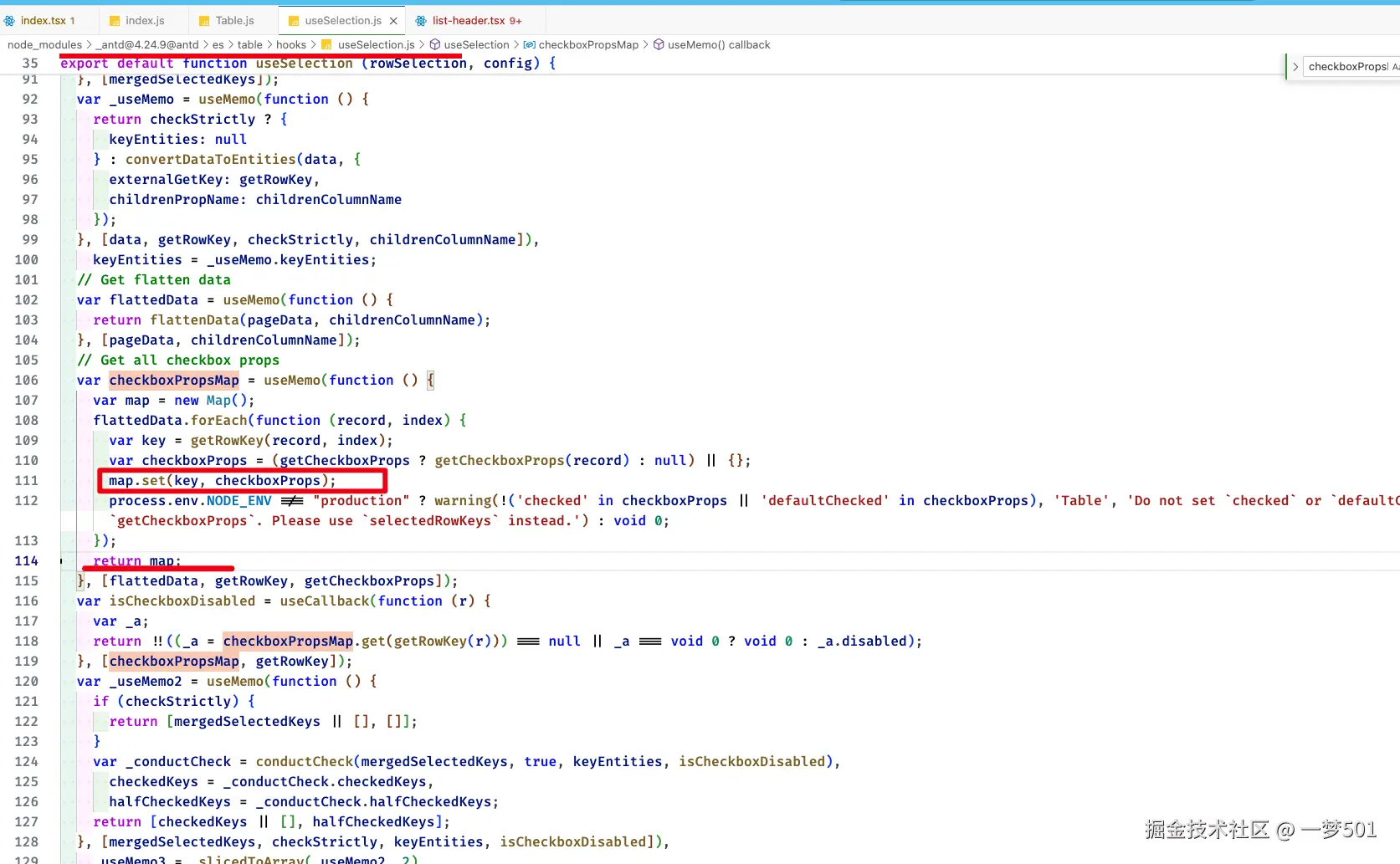Click 'isCheckboxDisabled' in its declaration on line 116
The width and height of the screenshot is (1400, 864).
[x=182, y=601]
